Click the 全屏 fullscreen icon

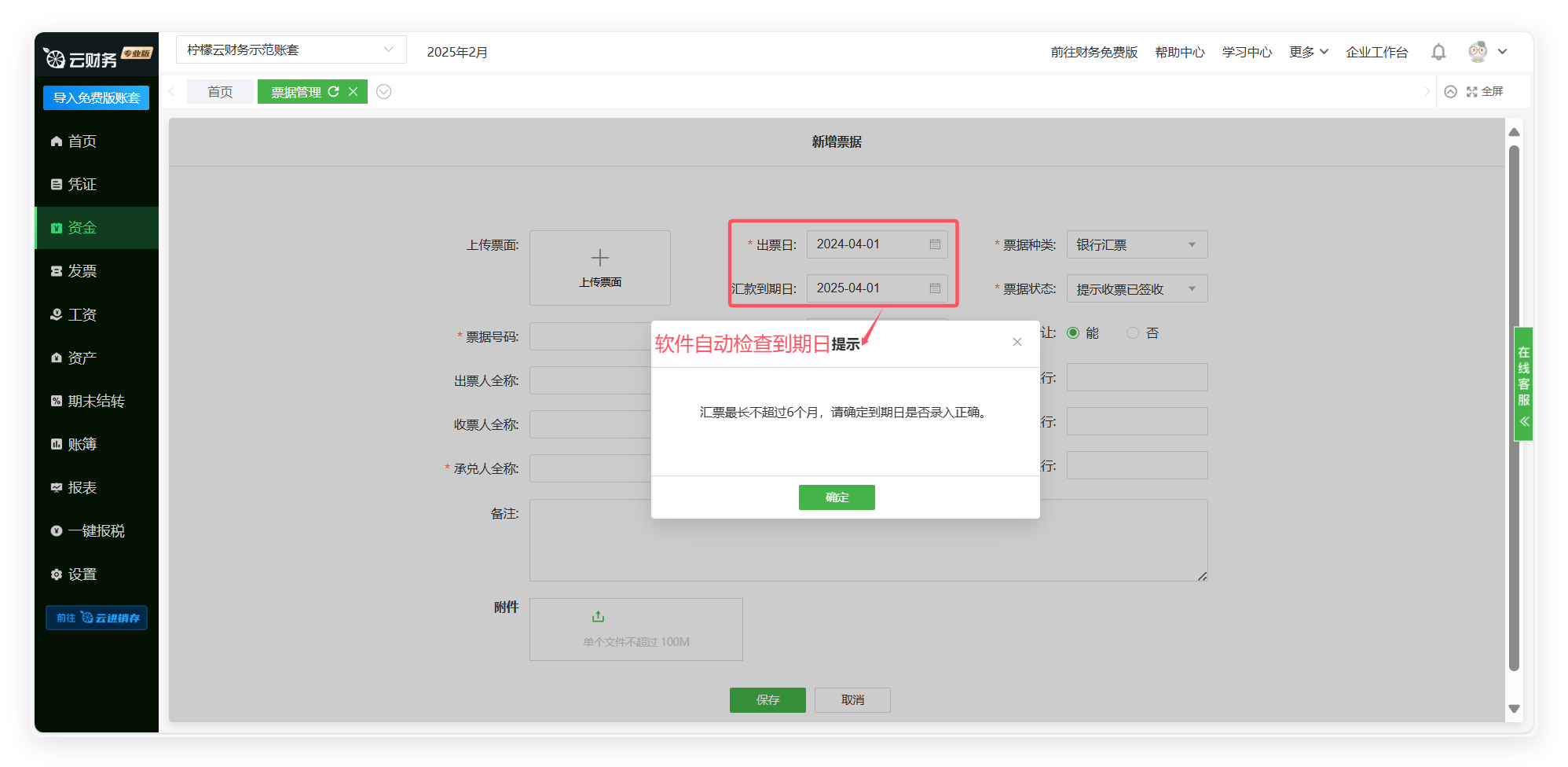[x=1472, y=92]
